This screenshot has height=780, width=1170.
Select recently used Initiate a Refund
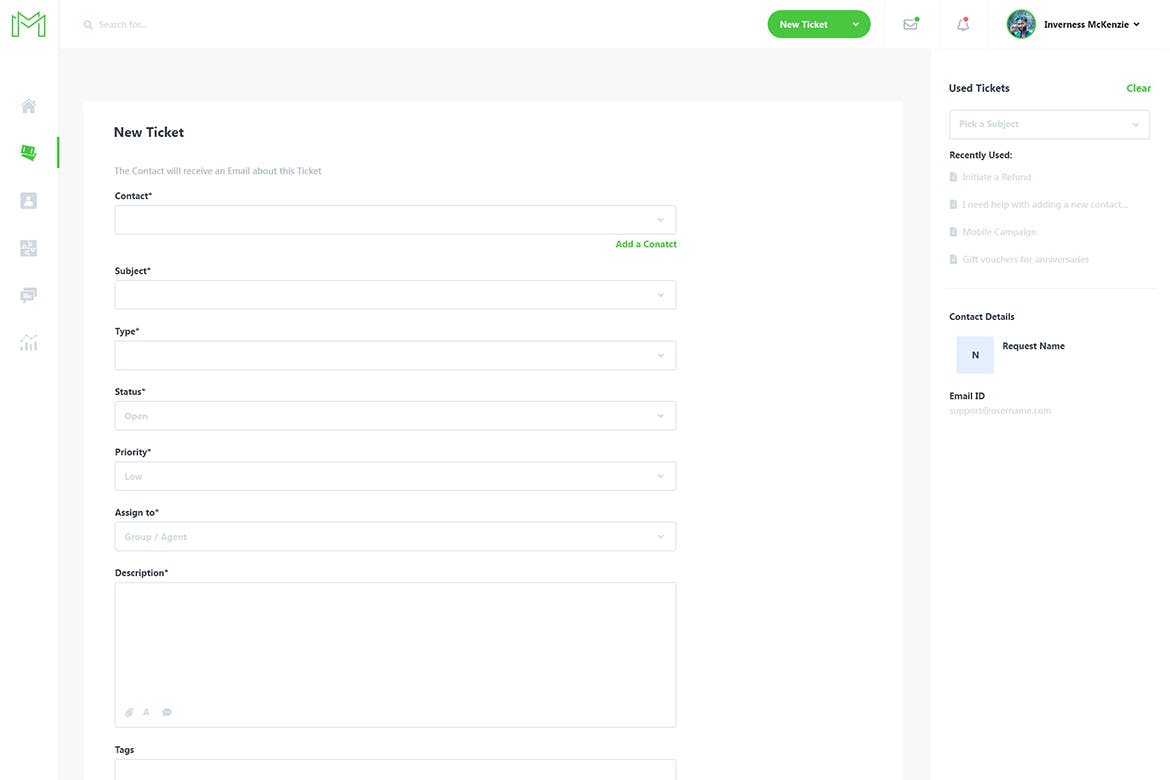pyautogui.click(x=996, y=177)
